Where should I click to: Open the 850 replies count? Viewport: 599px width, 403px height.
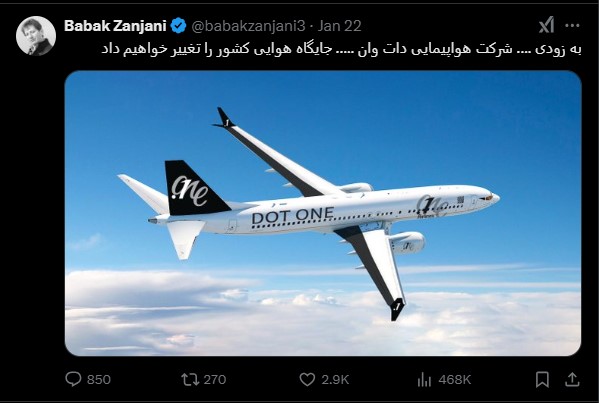(x=99, y=379)
